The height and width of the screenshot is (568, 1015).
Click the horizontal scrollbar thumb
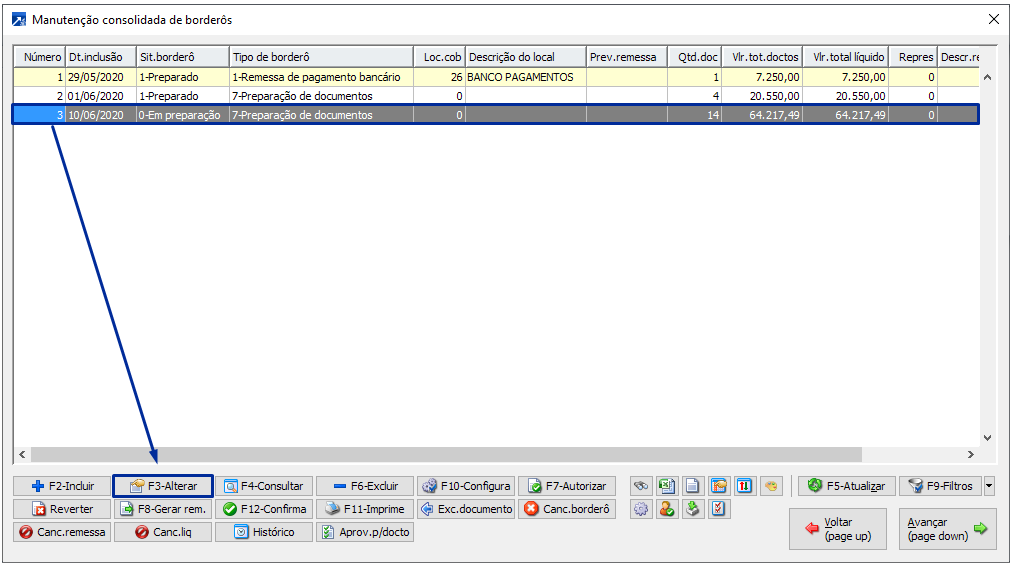pyautogui.click(x=447, y=455)
